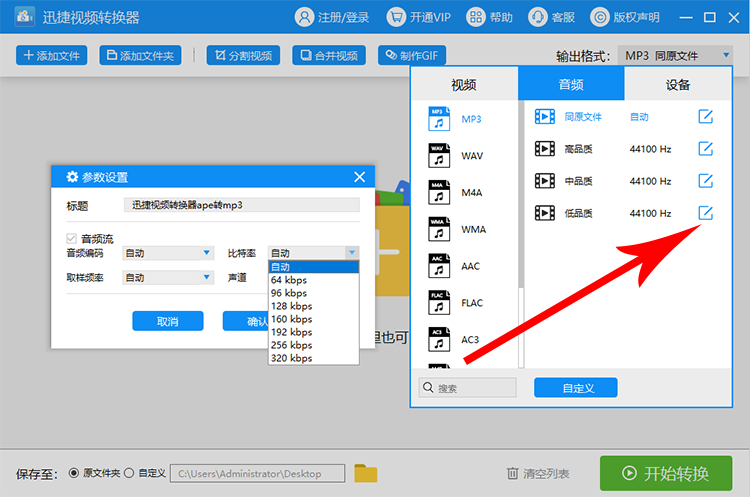This screenshot has height=497, width=750.
Task: Click the search magnifier icon
Action: 428,387
